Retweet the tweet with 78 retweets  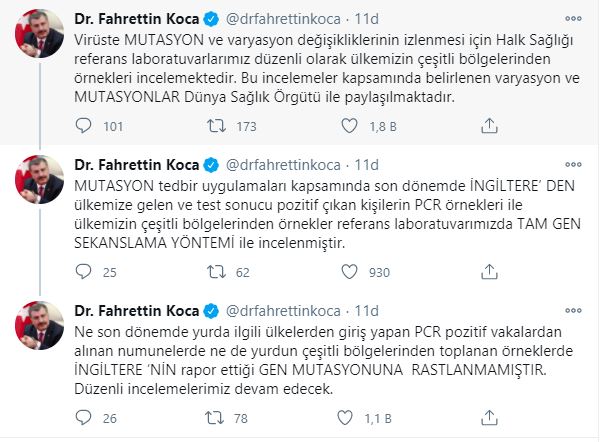click(x=215, y=418)
